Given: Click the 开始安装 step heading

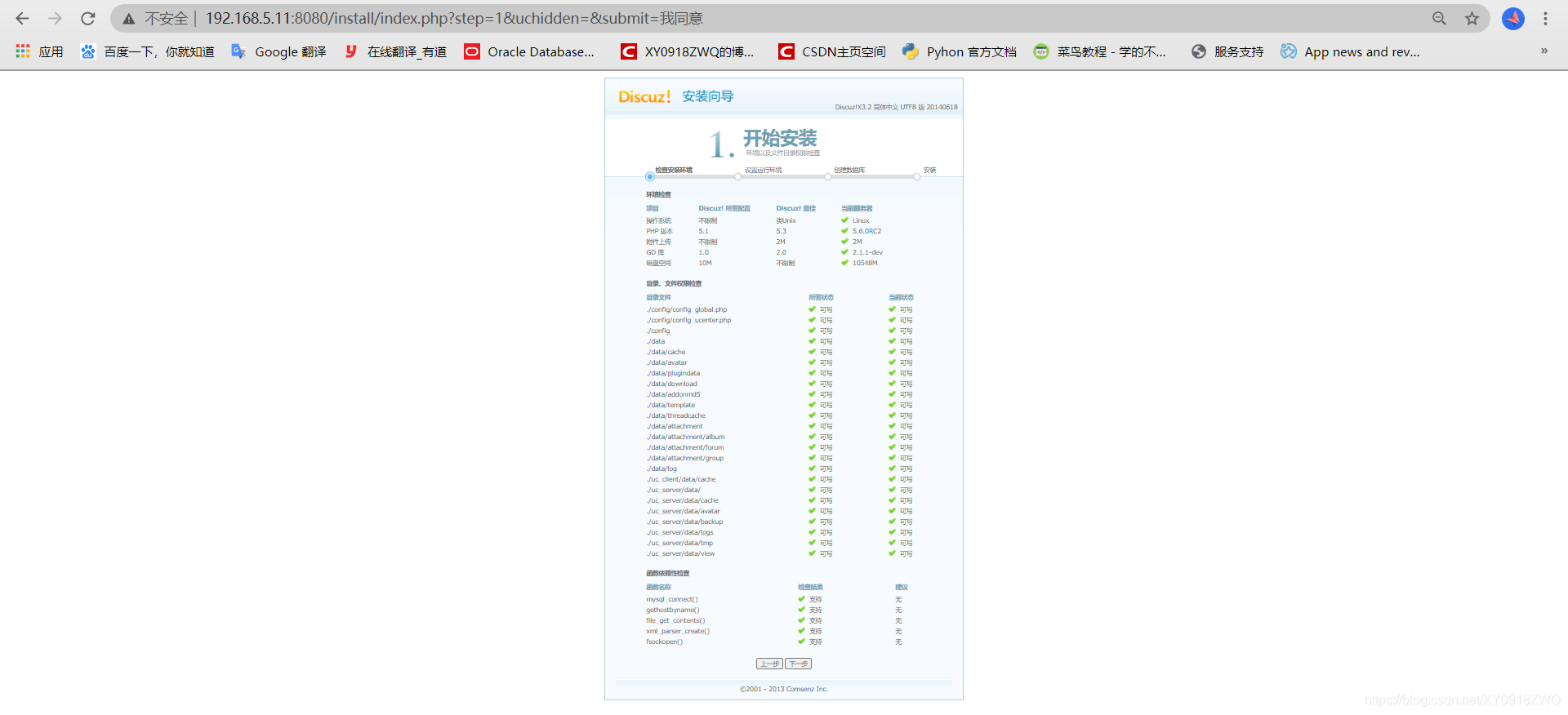Looking at the screenshot, I should [x=780, y=138].
